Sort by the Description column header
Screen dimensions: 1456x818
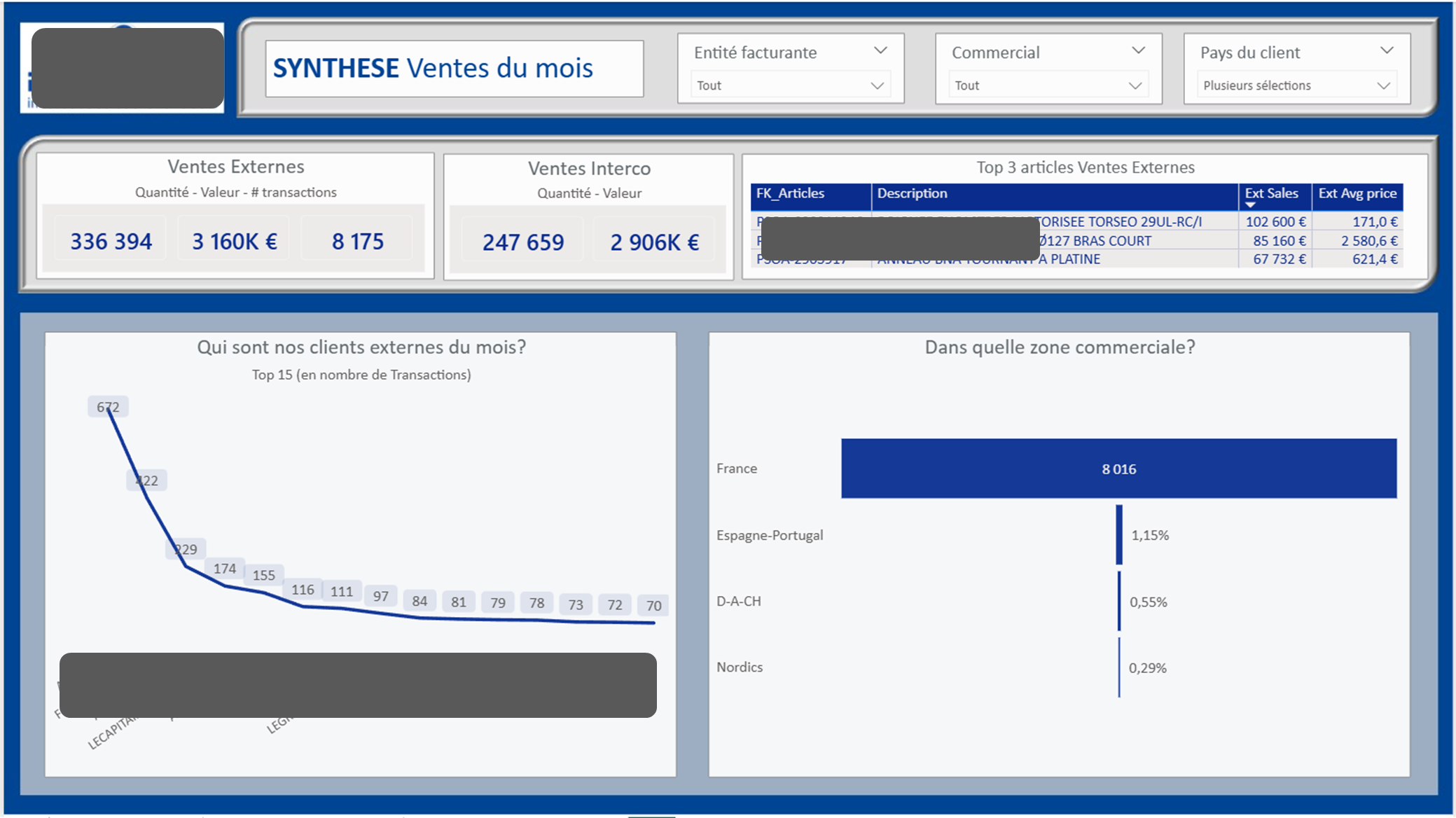pos(912,193)
